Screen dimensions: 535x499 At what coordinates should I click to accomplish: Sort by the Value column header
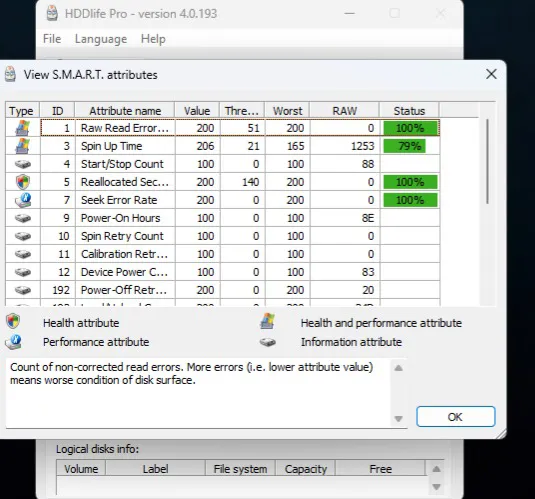coord(197,111)
